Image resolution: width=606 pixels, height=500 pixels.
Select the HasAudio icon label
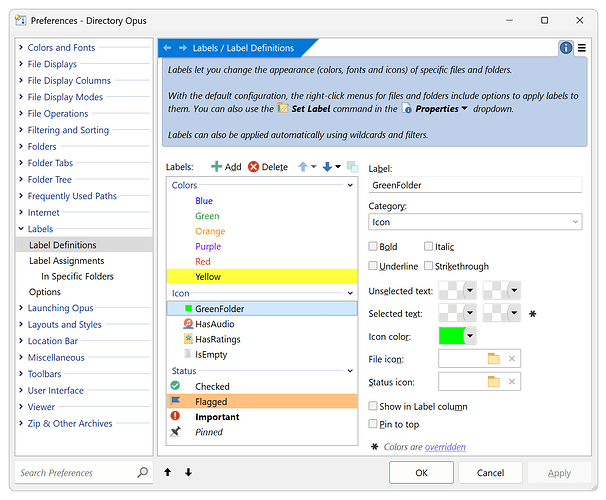click(x=262, y=324)
